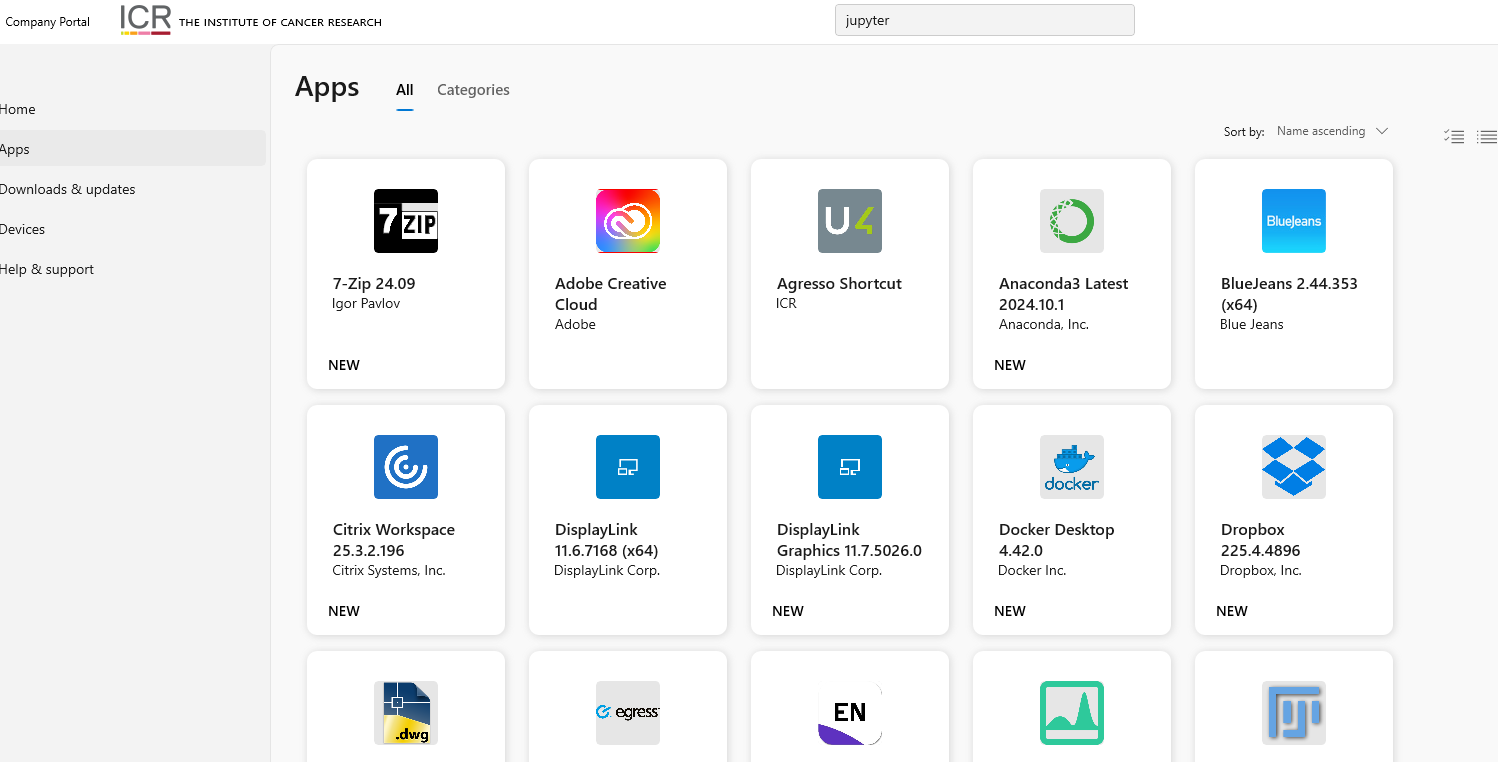Open the Agresso Shortcut title
This screenshot has height=762, width=1498.
(839, 284)
